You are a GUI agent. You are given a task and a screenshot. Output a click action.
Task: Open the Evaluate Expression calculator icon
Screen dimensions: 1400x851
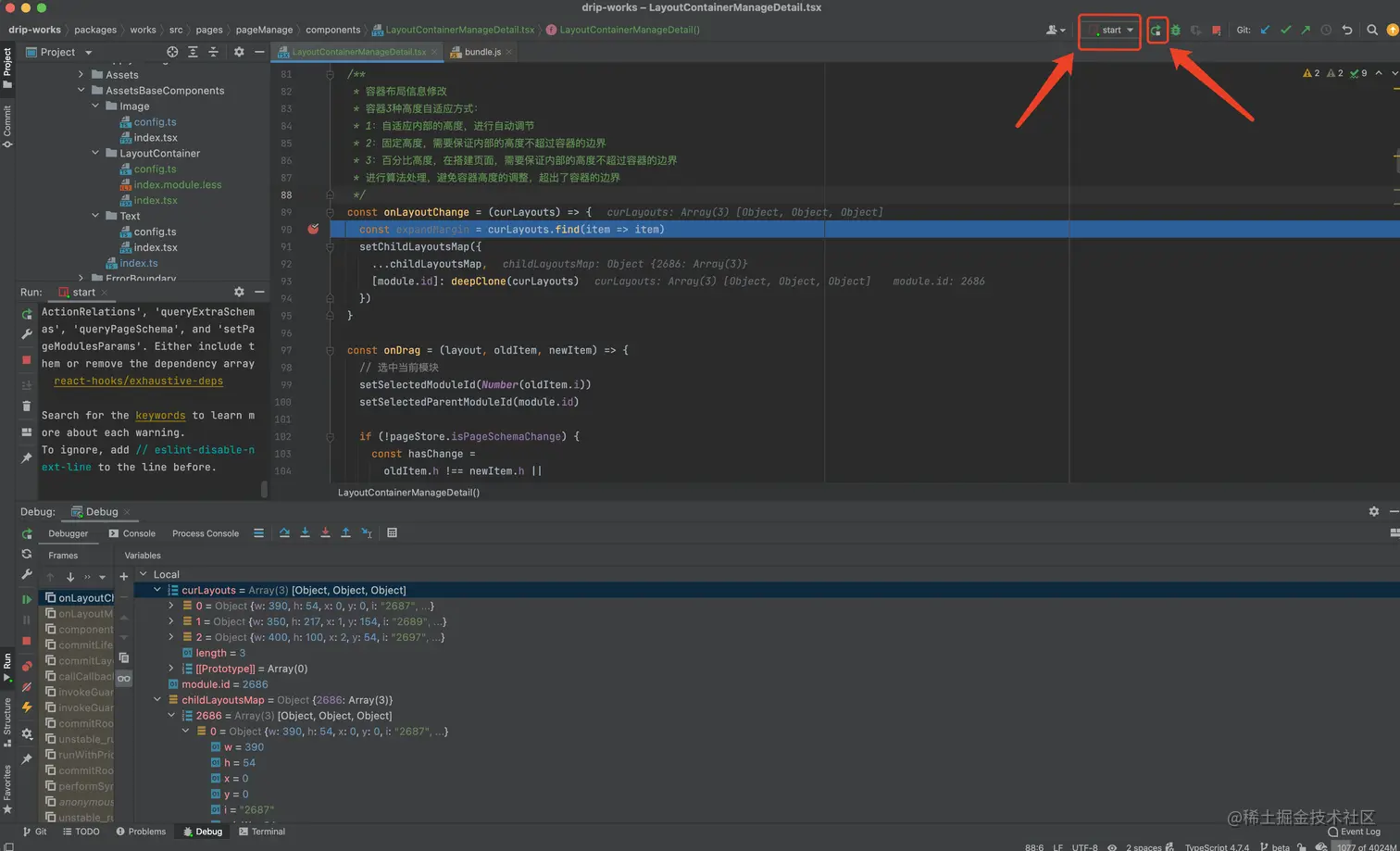pyautogui.click(x=392, y=533)
